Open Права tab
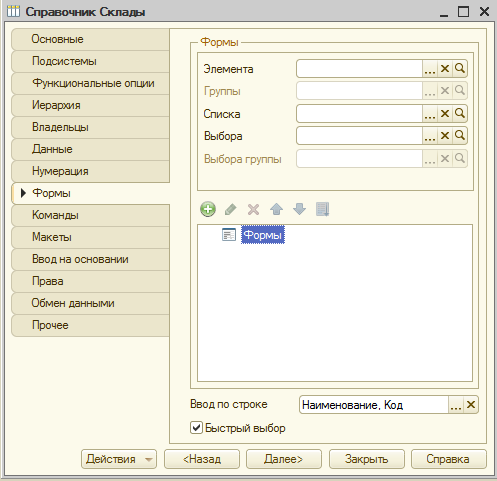Image resolution: width=497 pixels, height=481 pixels. [90, 281]
